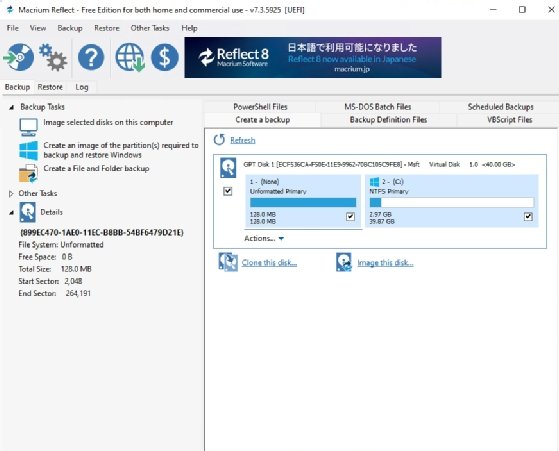
Task: Switch to the PowerShell Files tab
Action: click(x=260, y=107)
